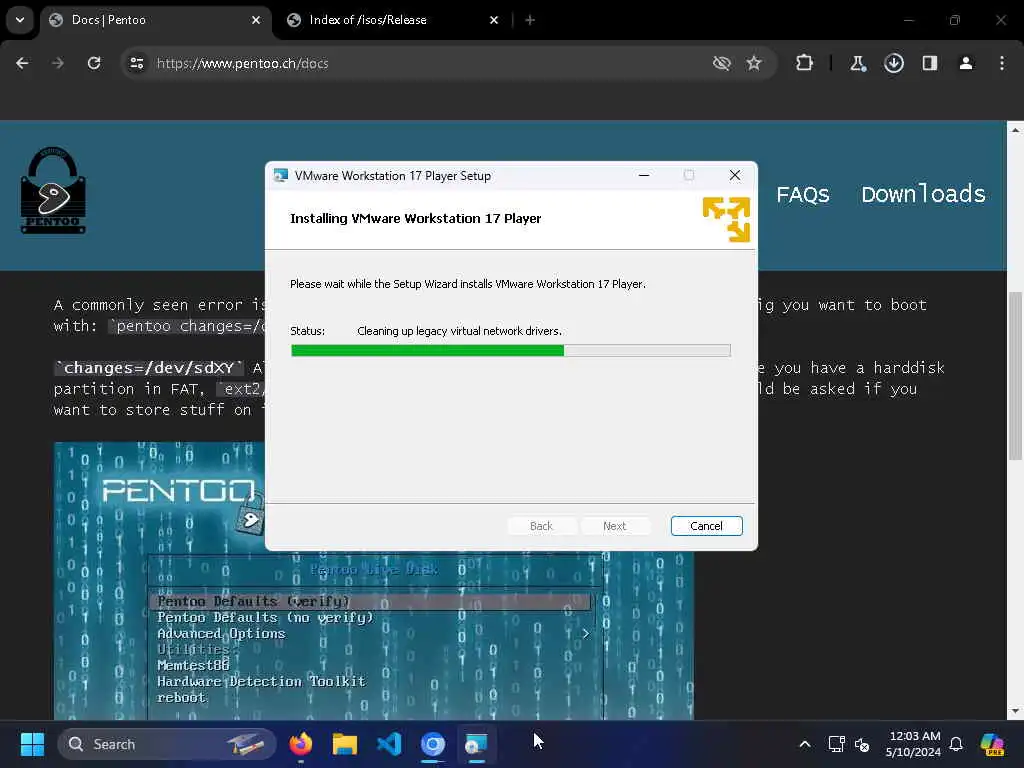Open site information icon in address bar
Image resolution: width=1024 pixels, height=768 pixels.
point(136,63)
